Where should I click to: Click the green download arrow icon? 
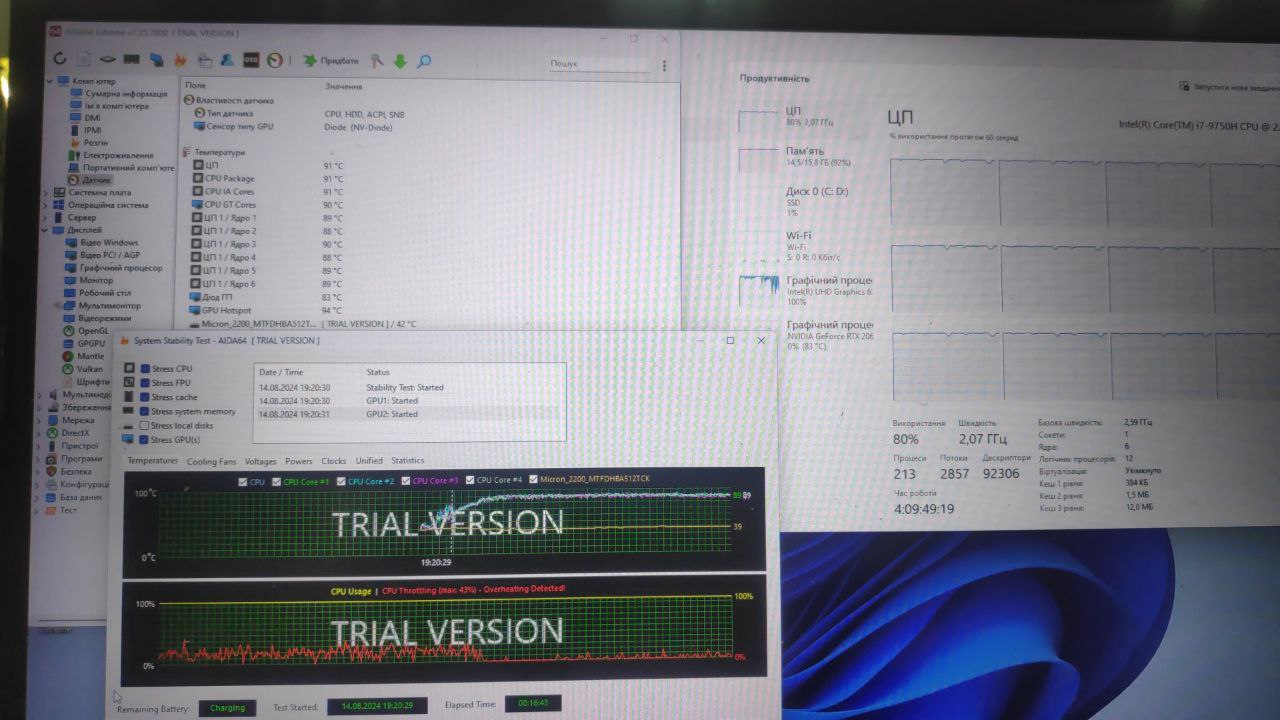click(x=400, y=61)
